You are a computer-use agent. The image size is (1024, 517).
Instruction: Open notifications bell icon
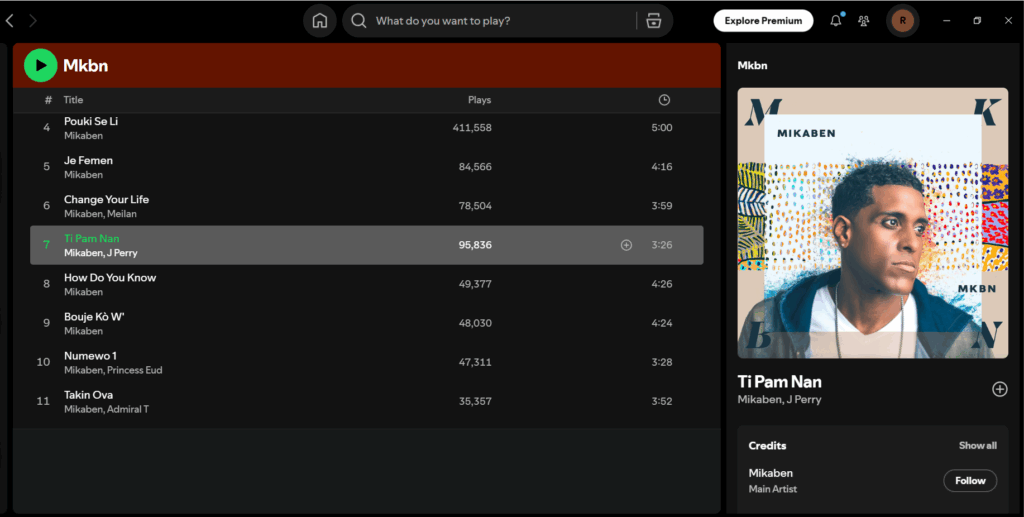(x=835, y=21)
